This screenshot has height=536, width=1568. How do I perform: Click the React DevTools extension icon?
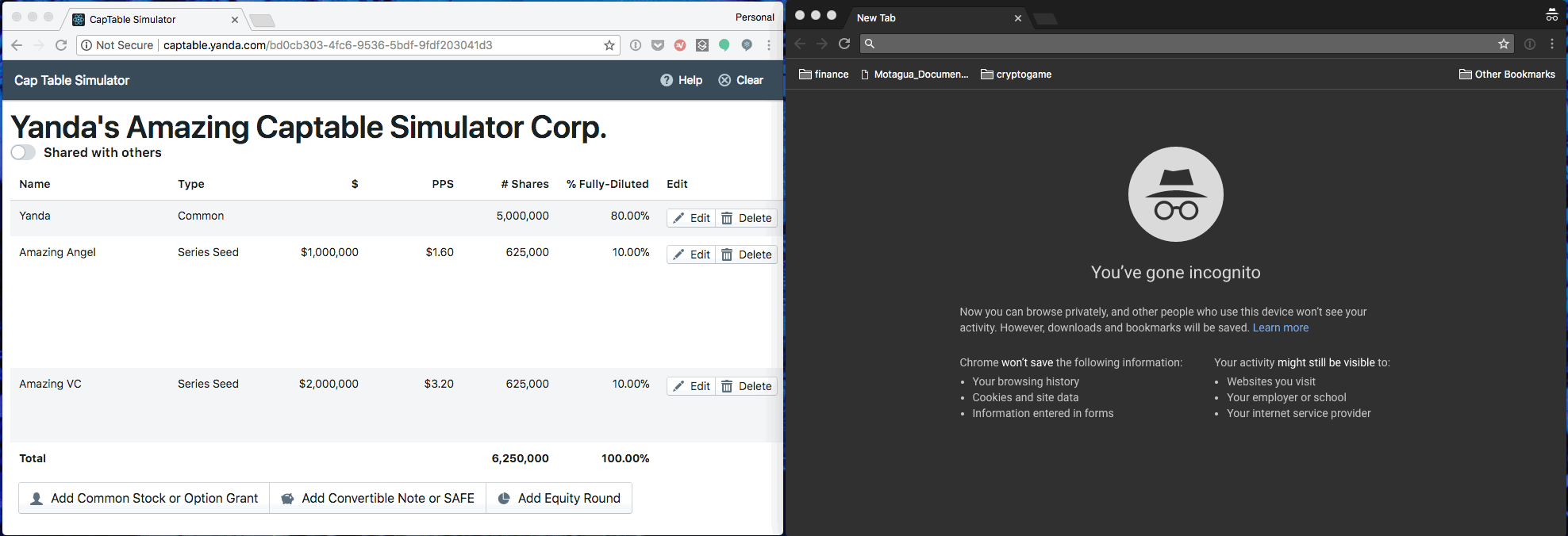tap(747, 45)
